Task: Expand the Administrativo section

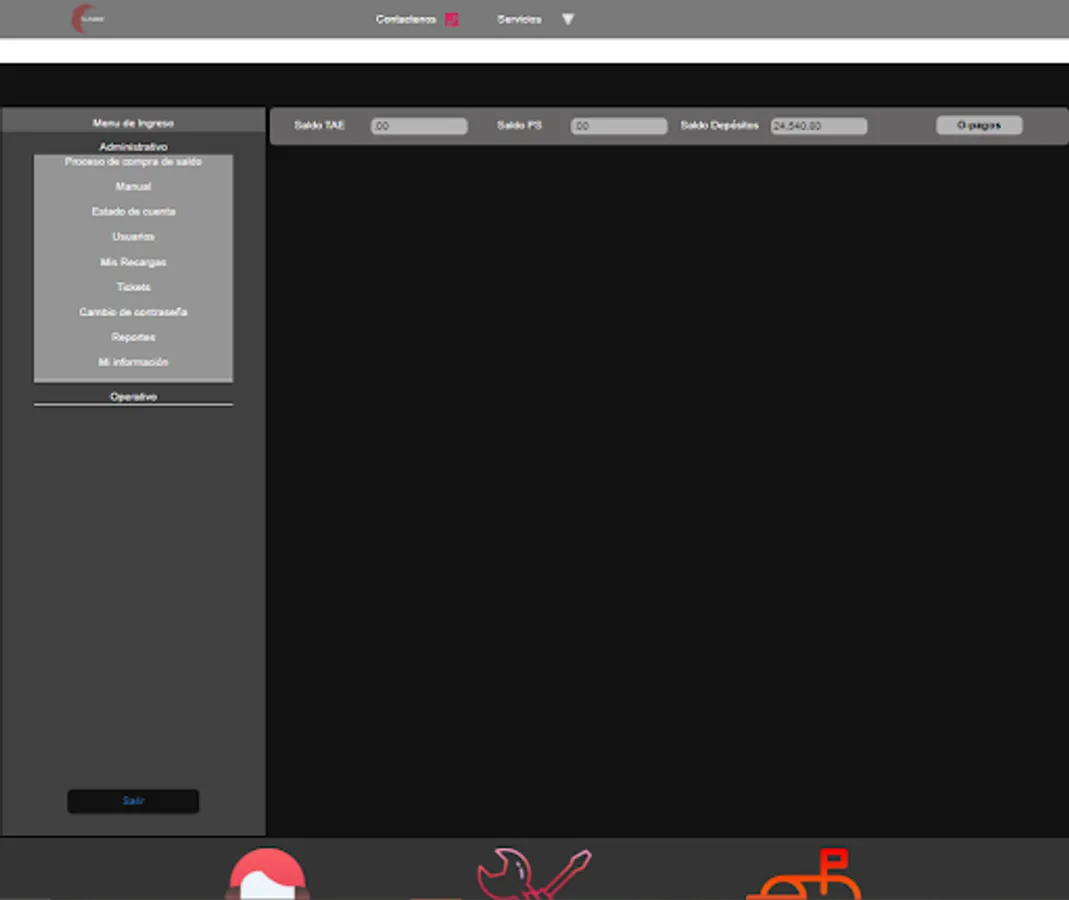Action: [x=133, y=146]
